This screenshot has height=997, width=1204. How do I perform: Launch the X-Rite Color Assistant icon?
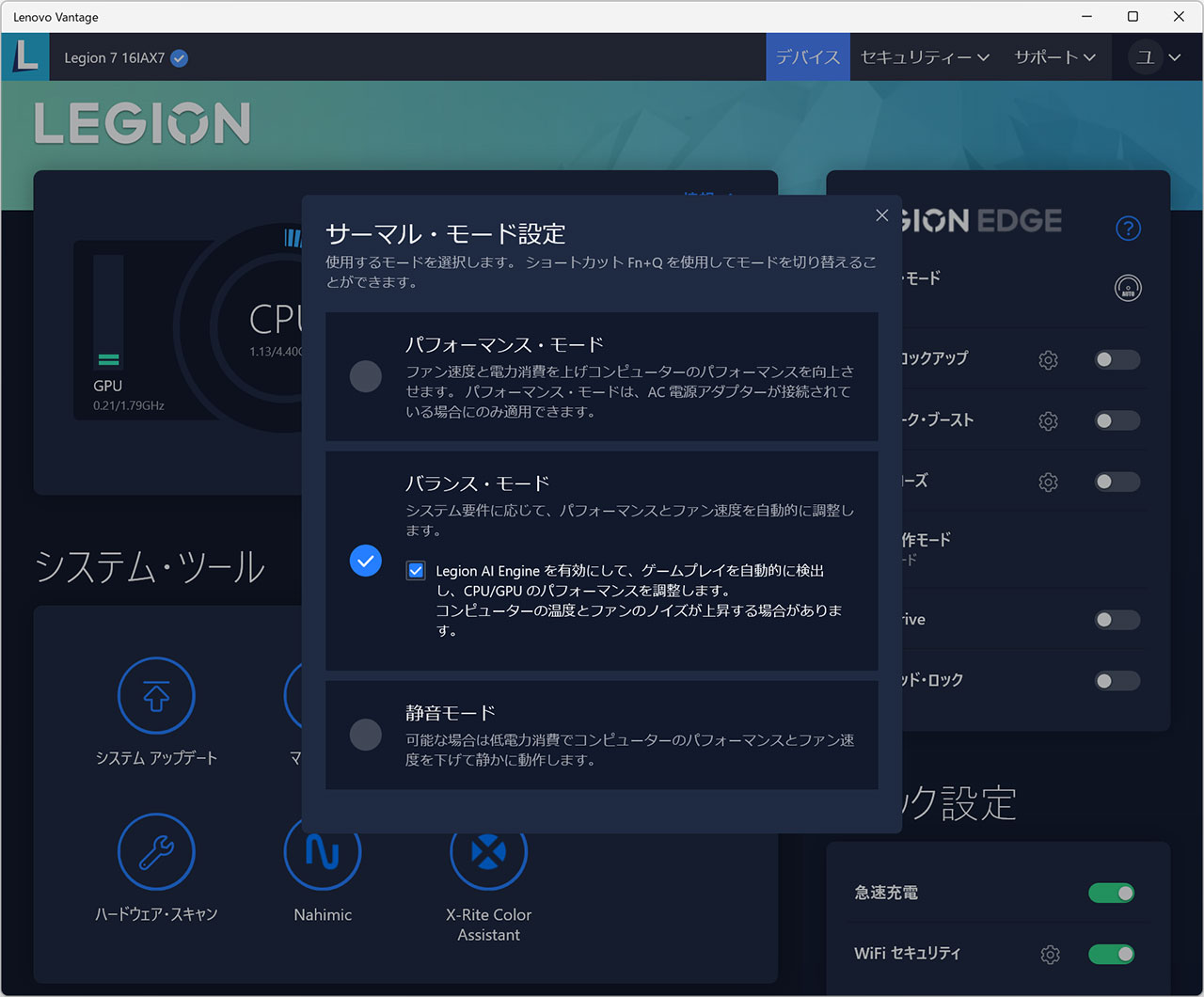pyautogui.click(x=489, y=852)
